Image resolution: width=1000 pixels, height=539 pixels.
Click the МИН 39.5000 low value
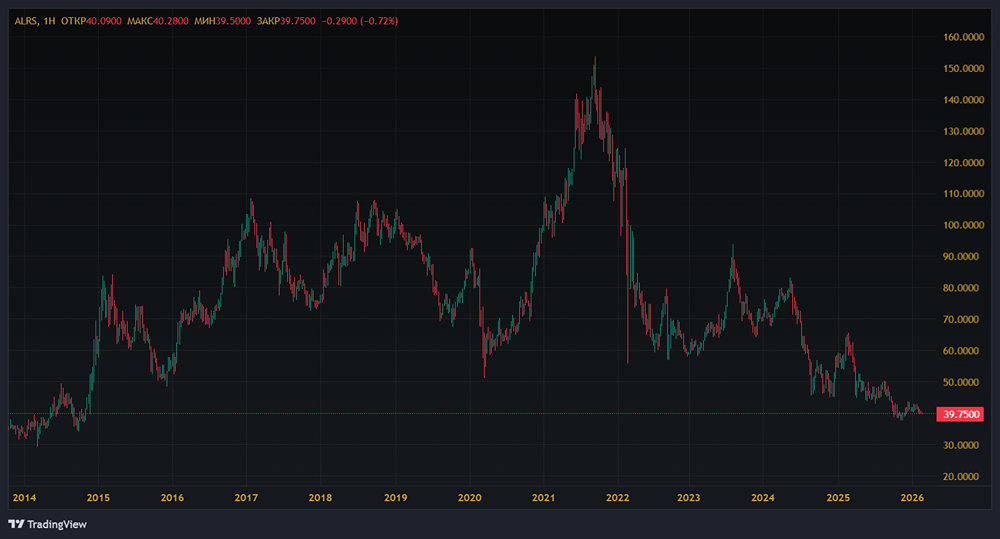click(222, 21)
